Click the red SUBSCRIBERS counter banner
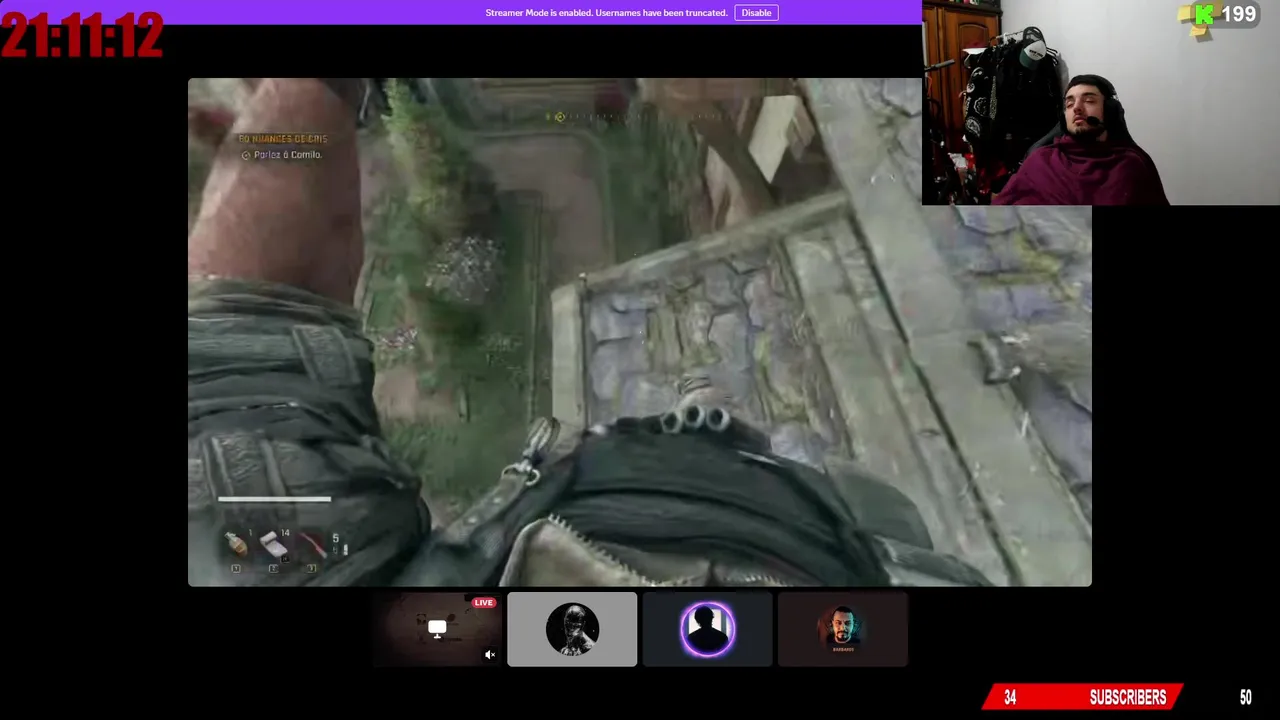1280x720 pixels. pos(1084,698)
